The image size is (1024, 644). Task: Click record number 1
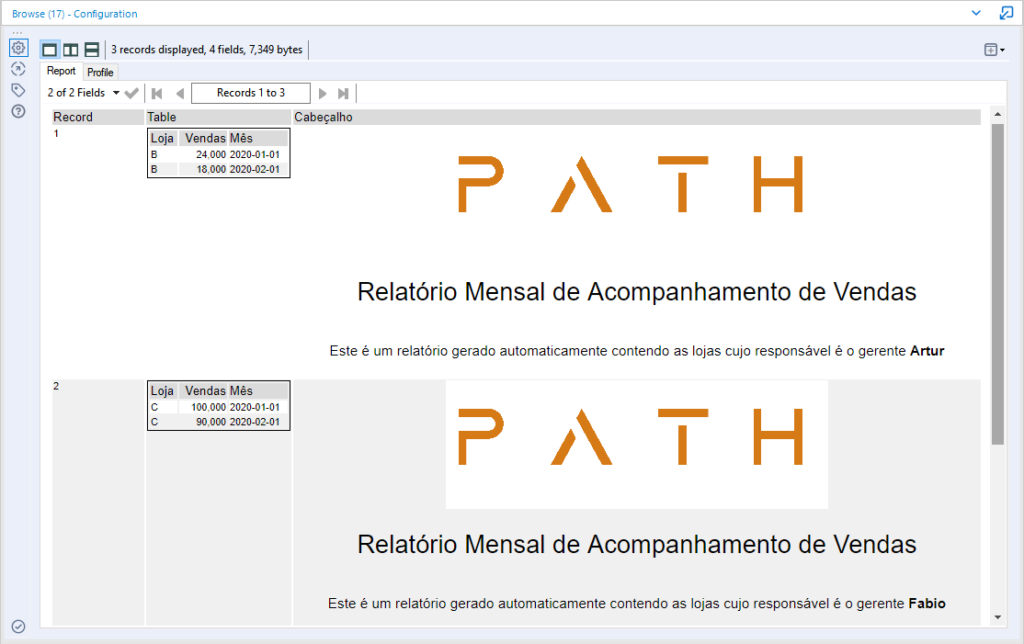click(56, 133)
